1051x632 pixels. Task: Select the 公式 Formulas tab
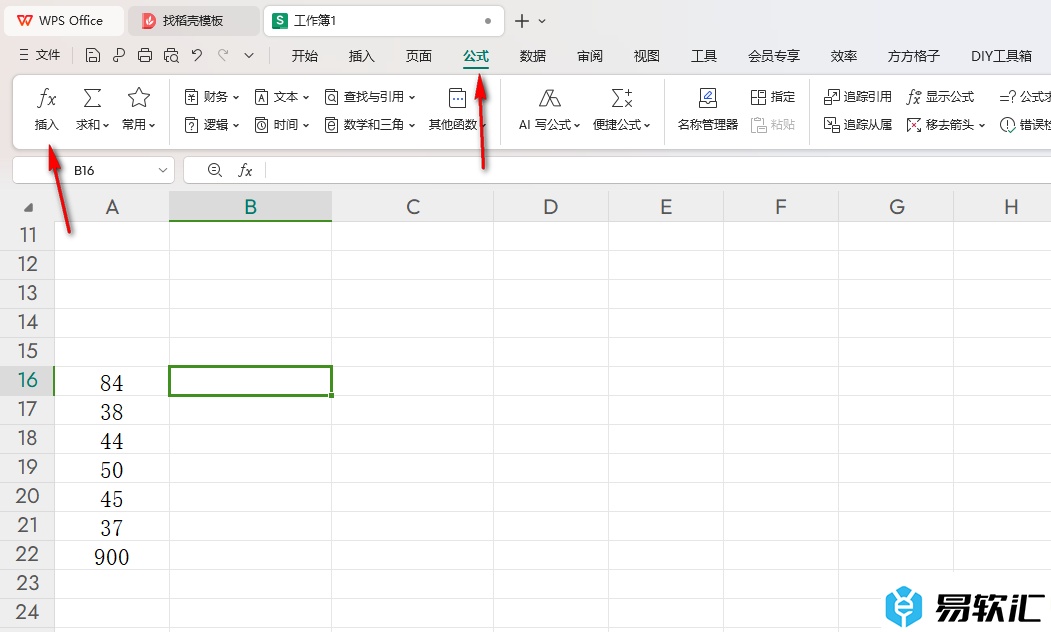(476, 56)
